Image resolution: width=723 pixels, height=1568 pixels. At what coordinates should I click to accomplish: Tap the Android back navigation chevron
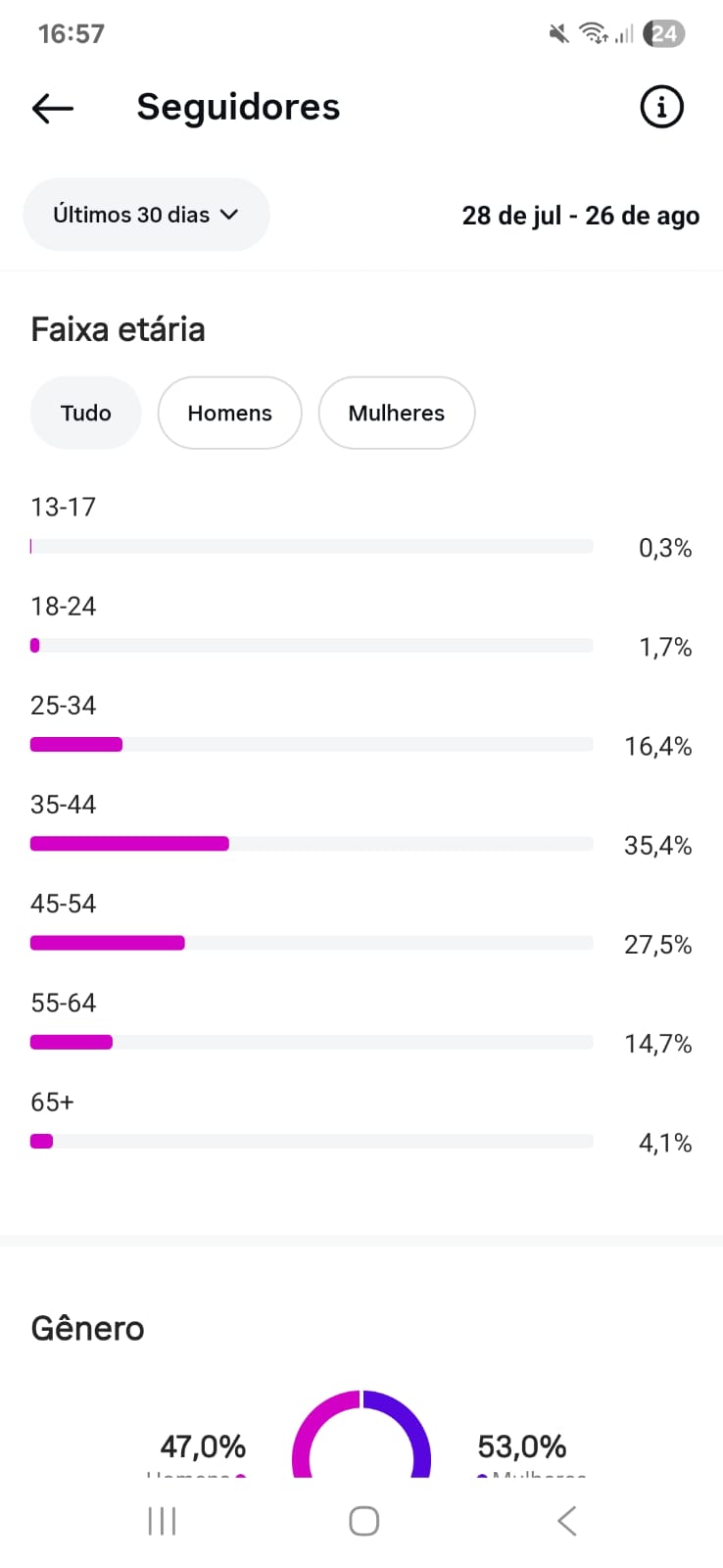click(x=566, y=1521)
